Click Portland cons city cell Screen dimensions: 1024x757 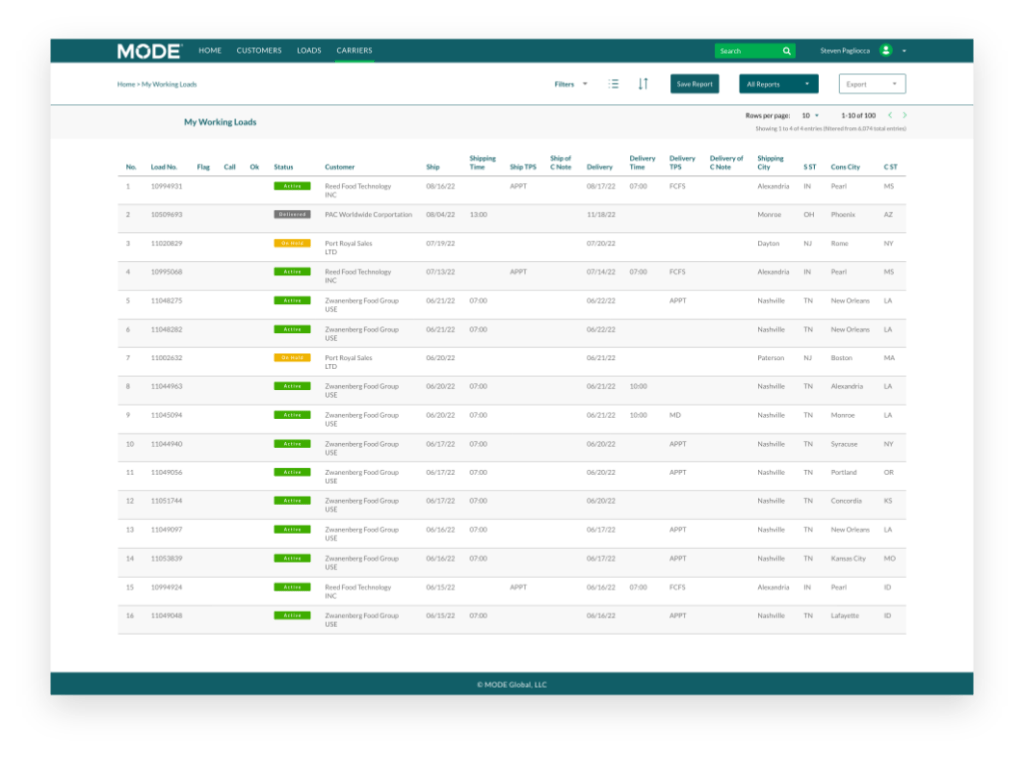click(844, 472)
